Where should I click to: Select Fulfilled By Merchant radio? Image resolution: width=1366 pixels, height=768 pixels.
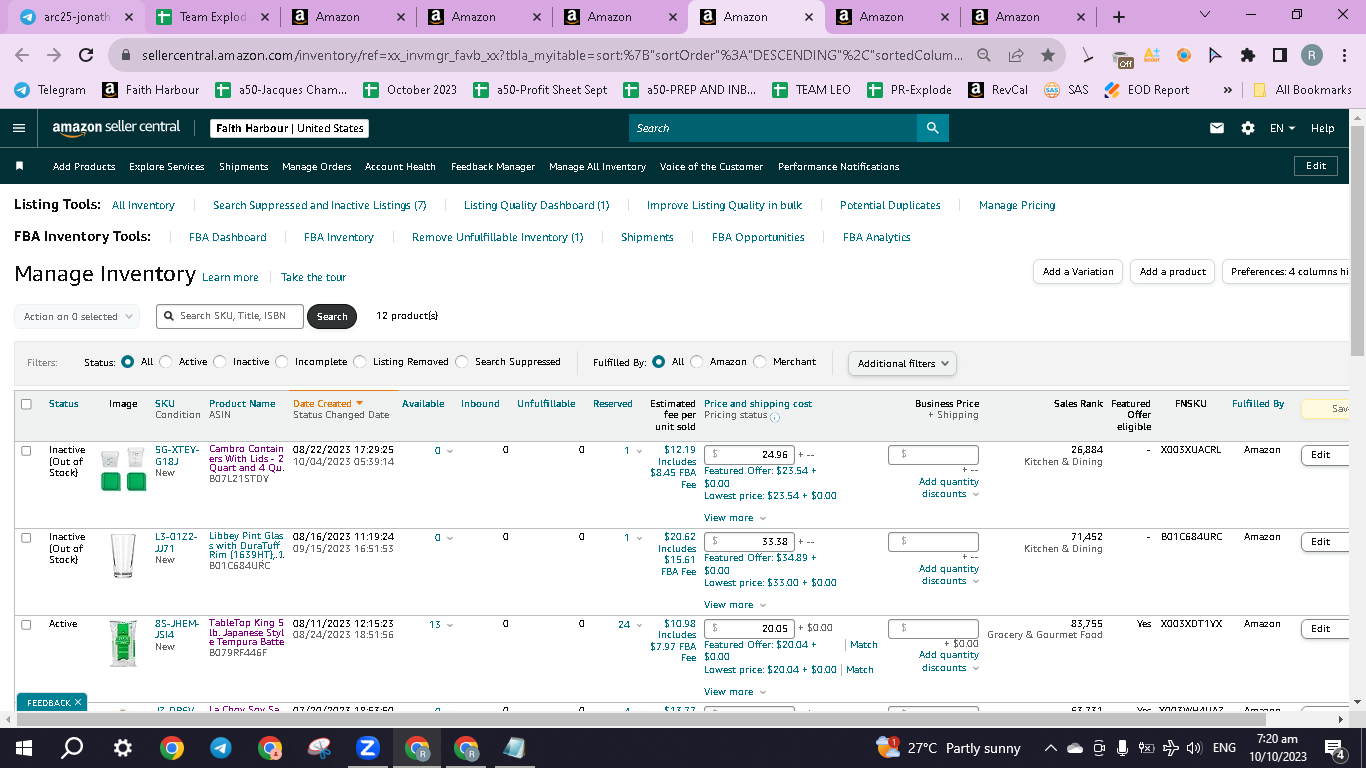(760, 362)
